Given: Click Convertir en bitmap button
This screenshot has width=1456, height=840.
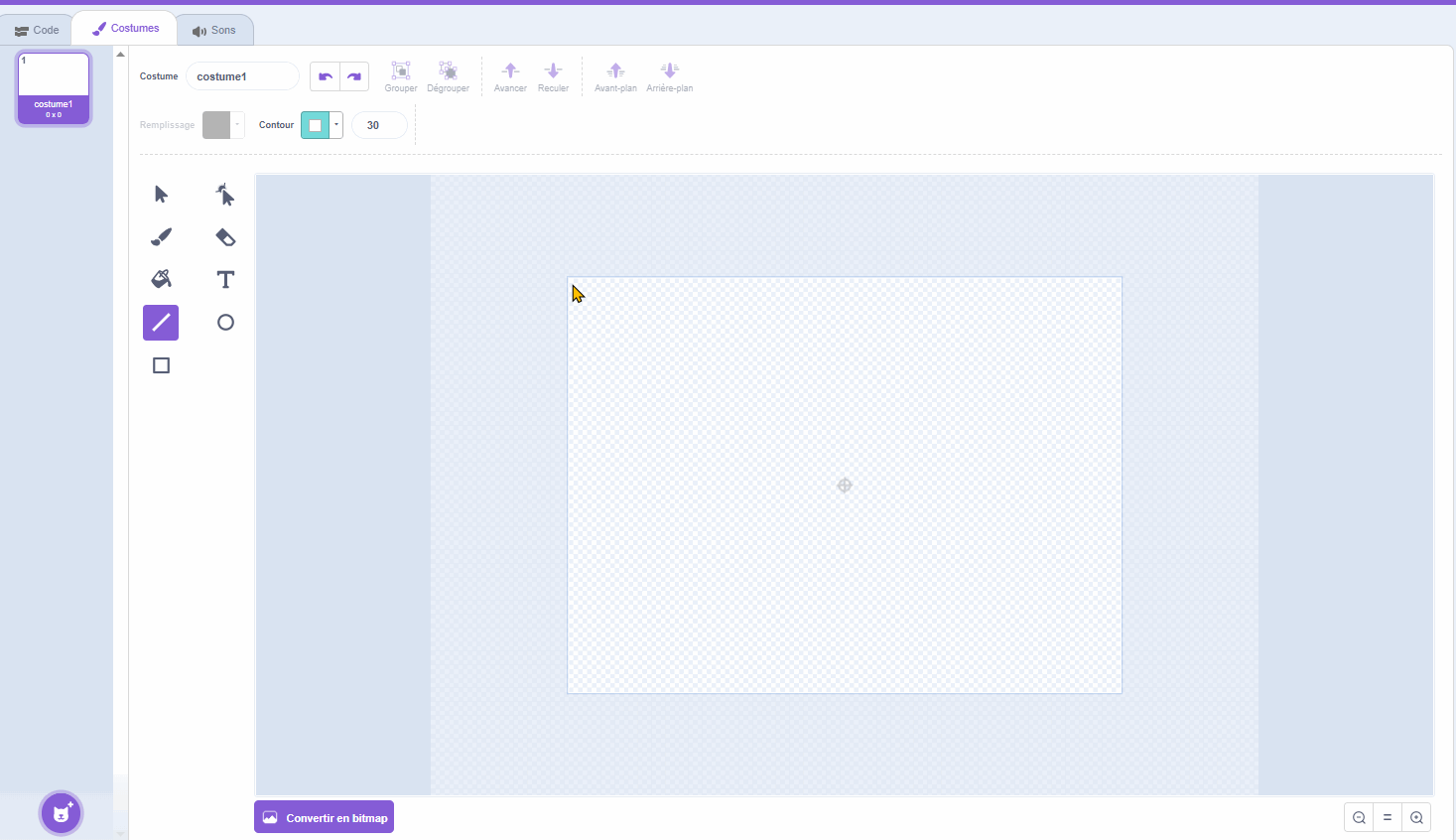Looking at the screenshot, I should (324, 817).
